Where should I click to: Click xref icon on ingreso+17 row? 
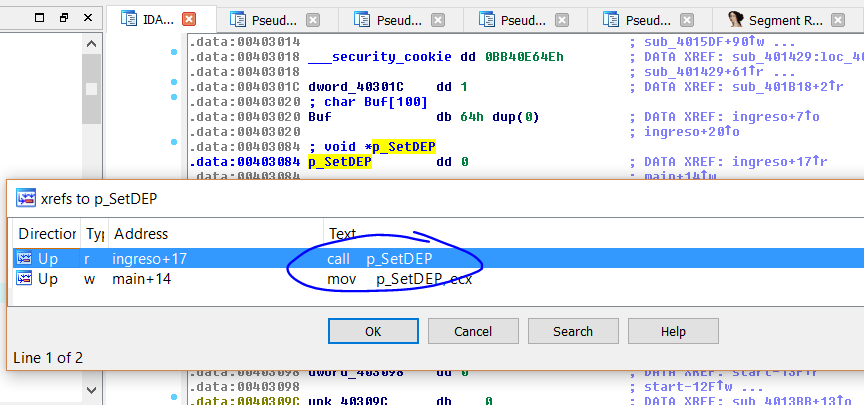(x=25, y=259)
